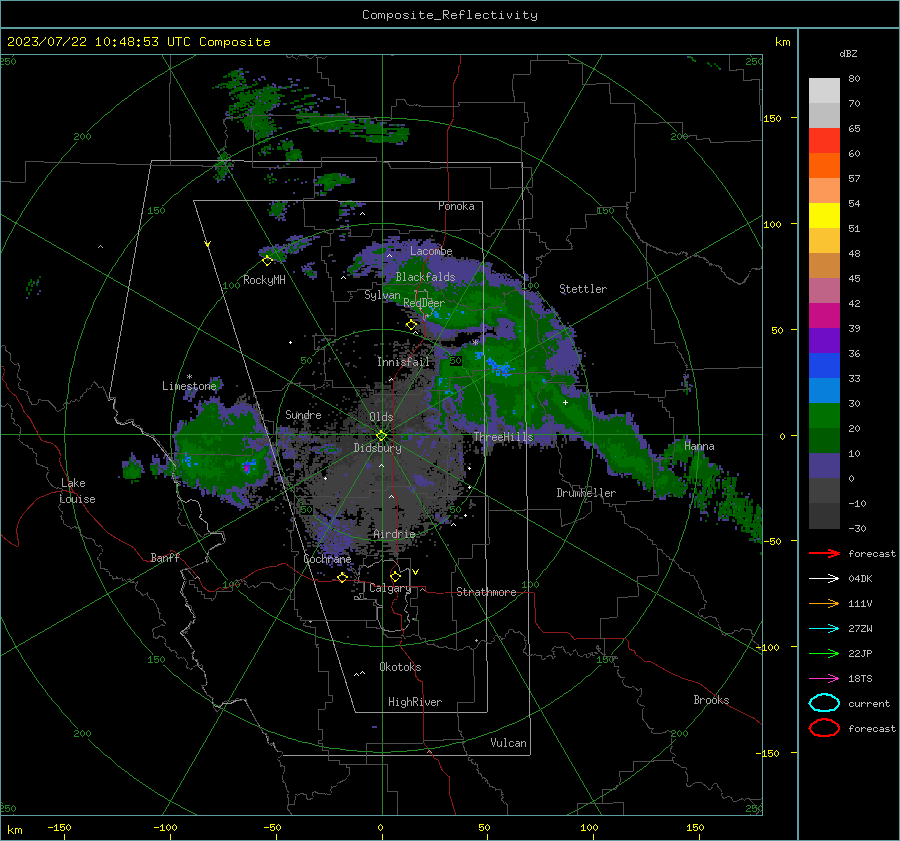The width and height of the screenshot is (900, 841).
Task: Click the yellow diamond marker below RedDeer
Action: pos(412,325)
